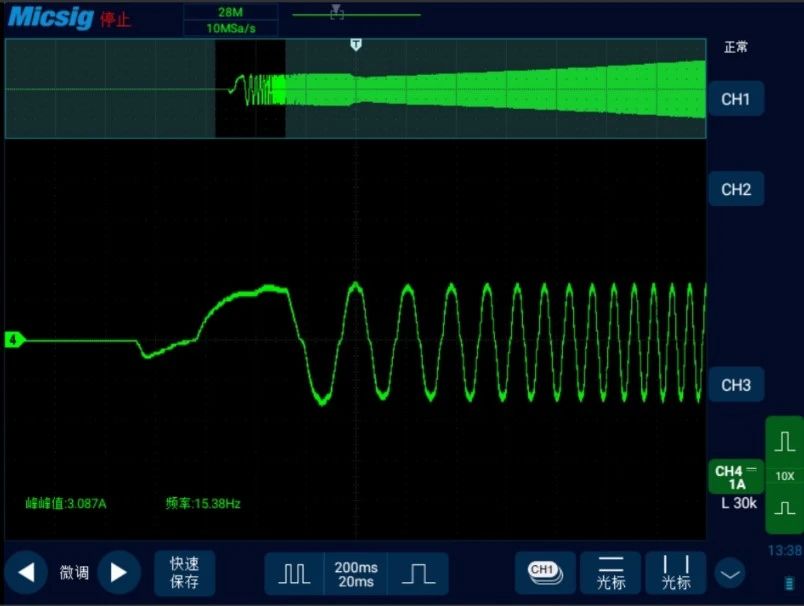804x606 pixels.
Task: Toggle channel CH1 on
Action: [x=736, y=98]
